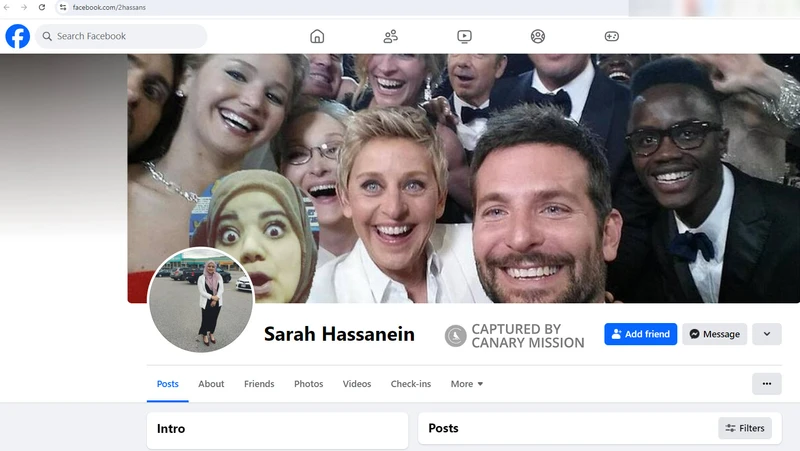Click the site info icon in address bar
Image resolution: width=800 pixels, height=451 pixels.
(x=63, y=7)
